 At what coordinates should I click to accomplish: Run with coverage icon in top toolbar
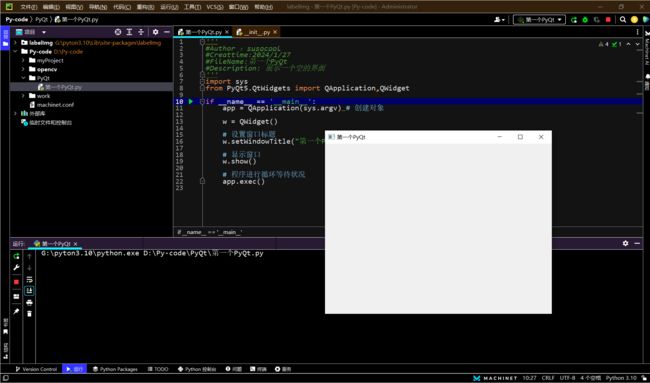pos(597,19)
